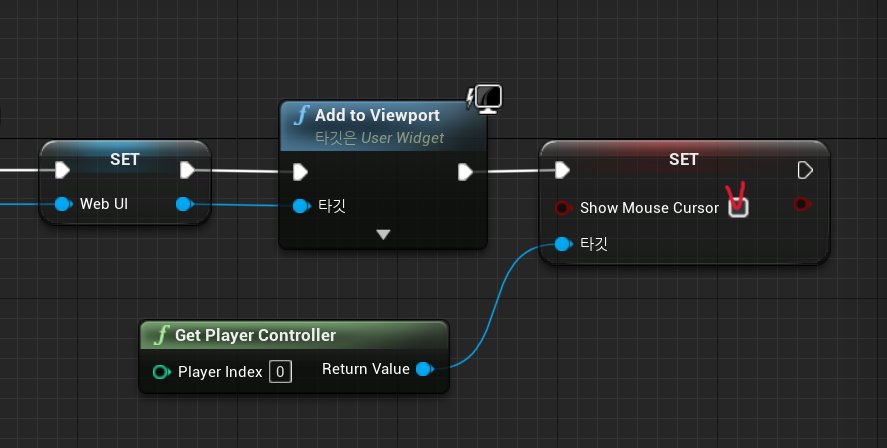Click Add to Viewport's execution input pin

coord(301,172)
